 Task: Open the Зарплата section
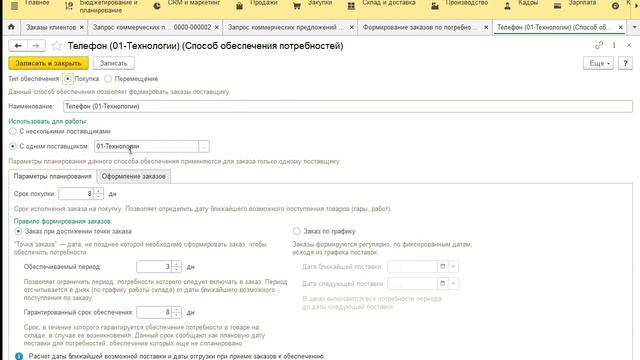575,4
